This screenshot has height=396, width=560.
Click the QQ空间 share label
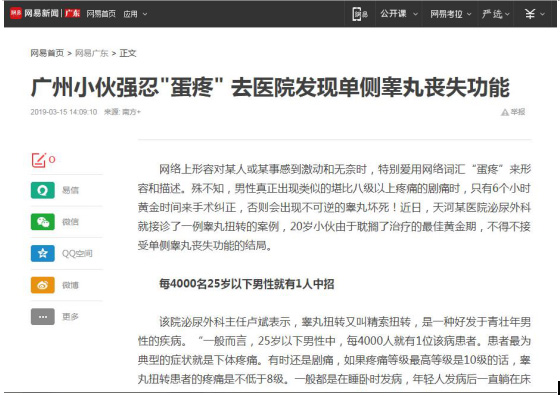77,254
